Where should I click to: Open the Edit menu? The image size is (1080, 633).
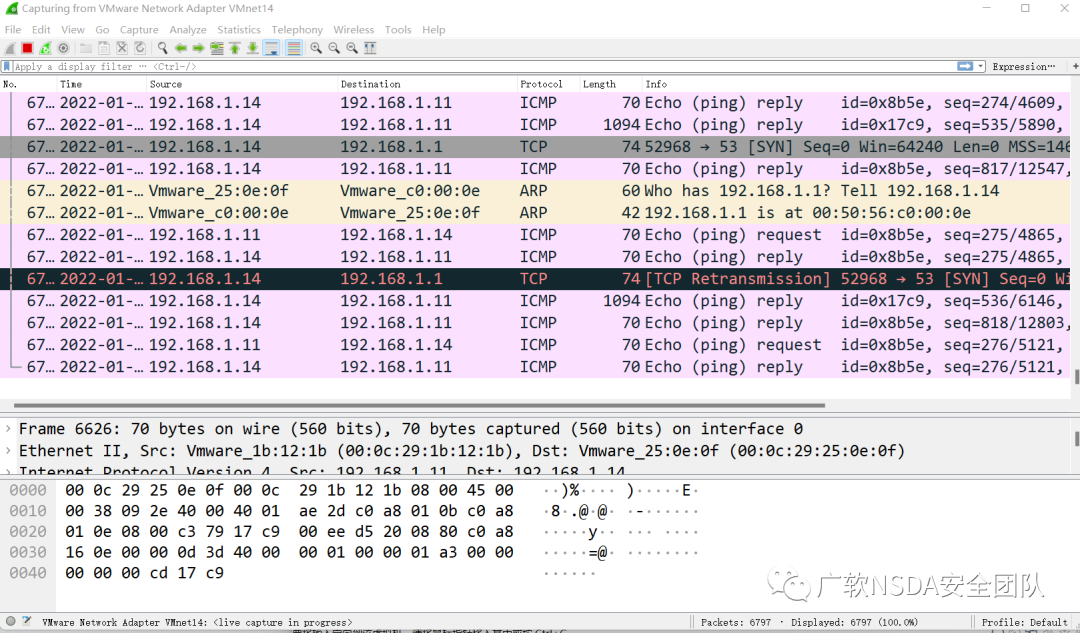pyautogui.click(x=41, y=30)
